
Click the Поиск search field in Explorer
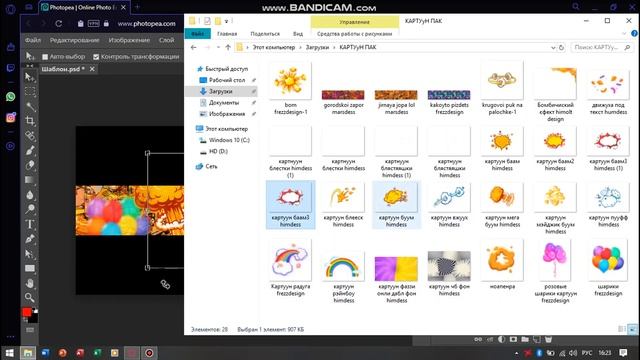(602, 47)
